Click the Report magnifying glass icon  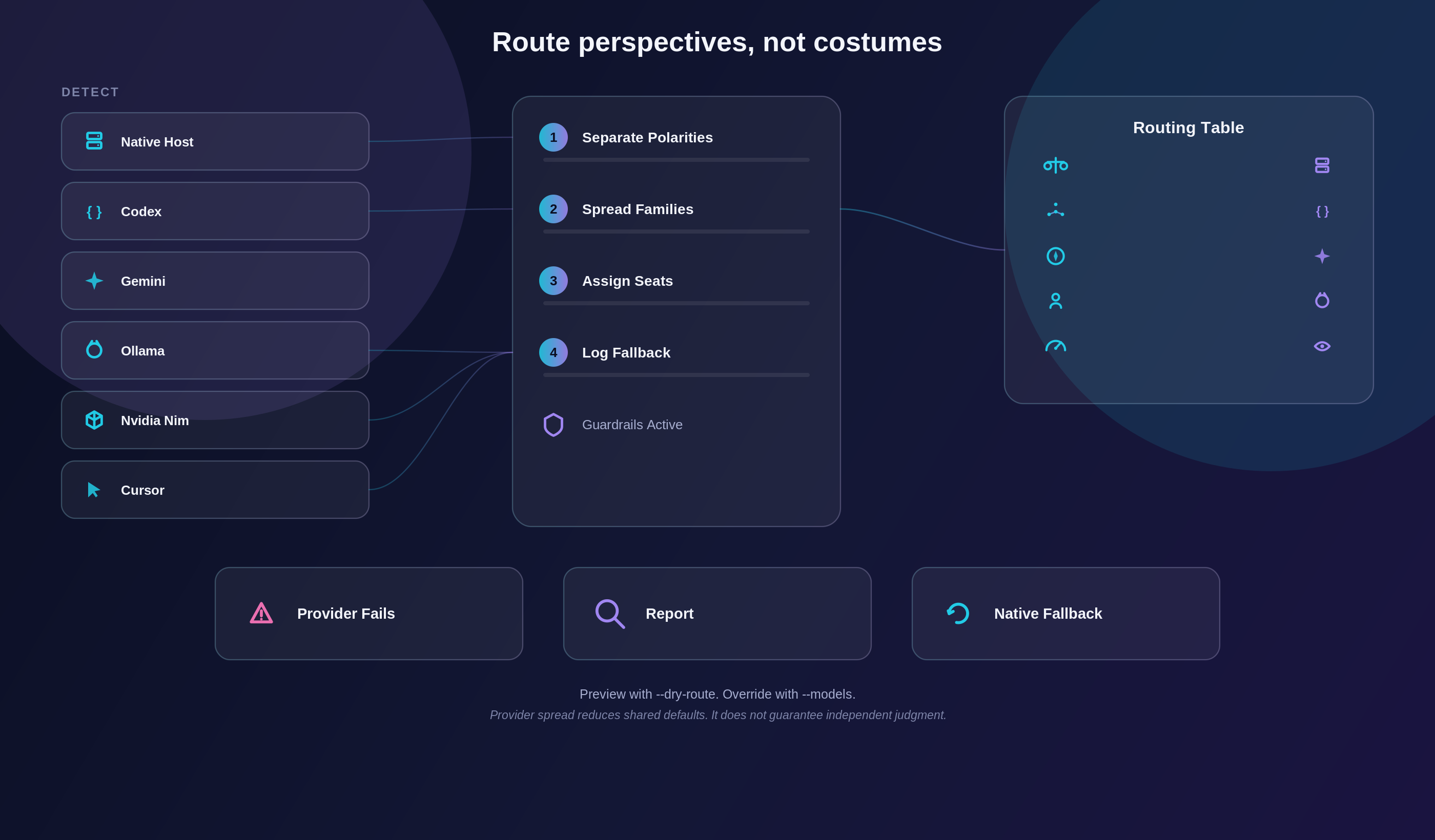coord(610,614)
